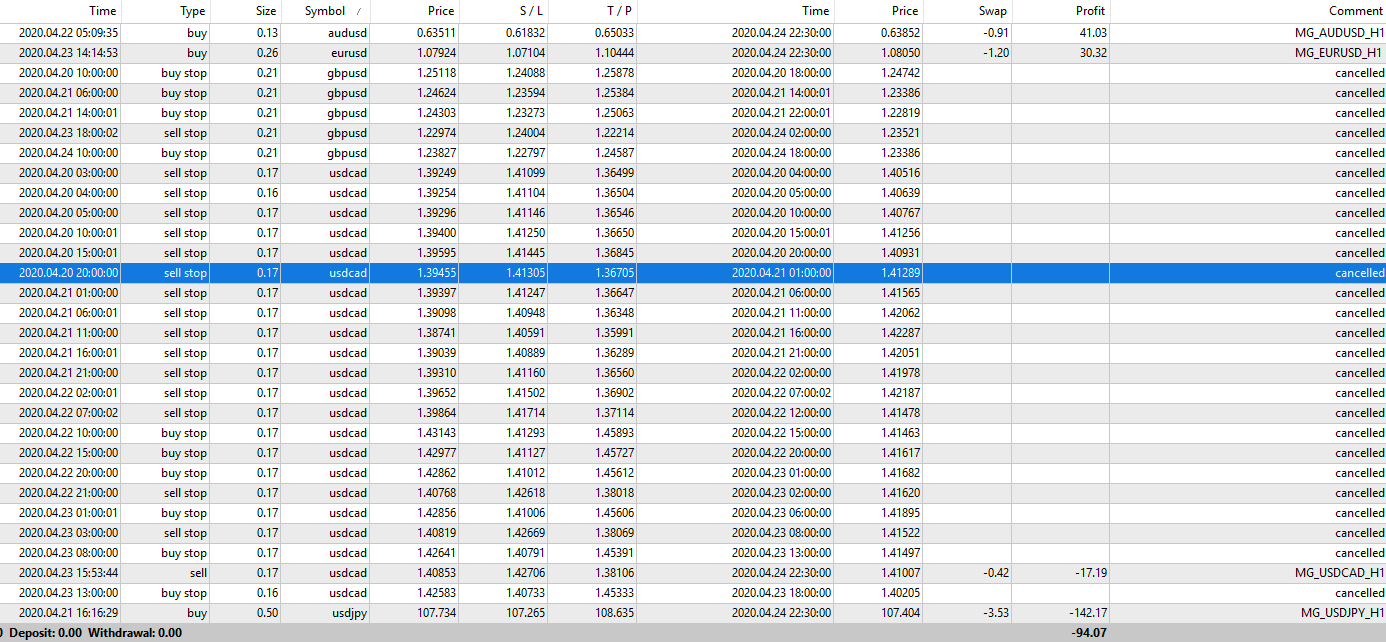1386x642 pixels.
Task: Click the close price 1.40205
Action: [x=901, y=593]
